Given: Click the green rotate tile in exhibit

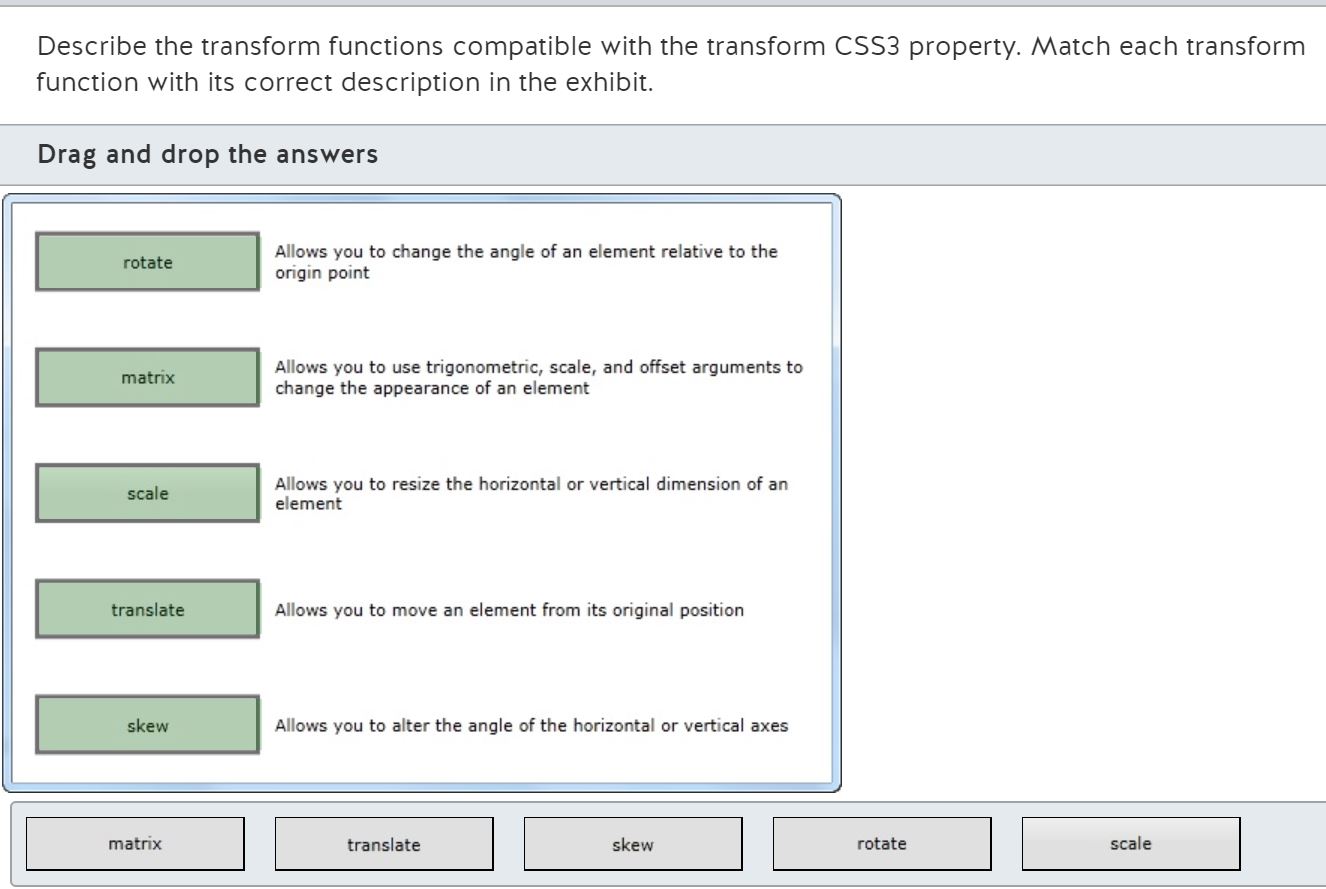Looking at the screenshot, I should click(x=147, y=262).
